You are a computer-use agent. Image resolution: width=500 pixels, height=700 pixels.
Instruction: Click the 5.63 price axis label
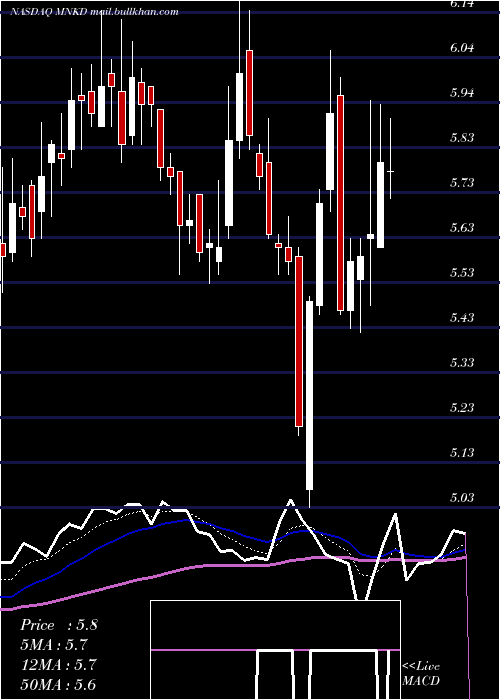461,228
